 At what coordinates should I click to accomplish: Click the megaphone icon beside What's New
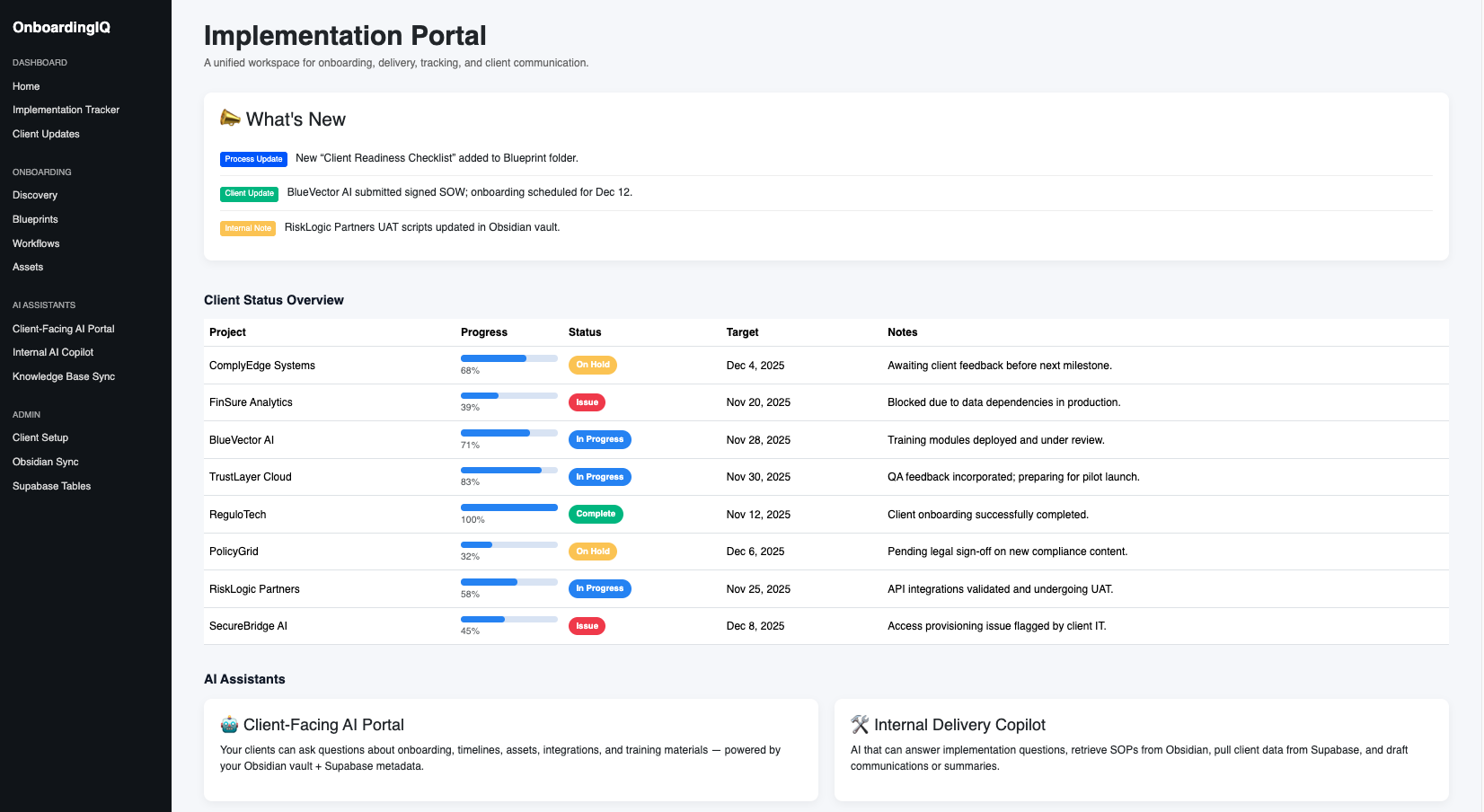230,119
